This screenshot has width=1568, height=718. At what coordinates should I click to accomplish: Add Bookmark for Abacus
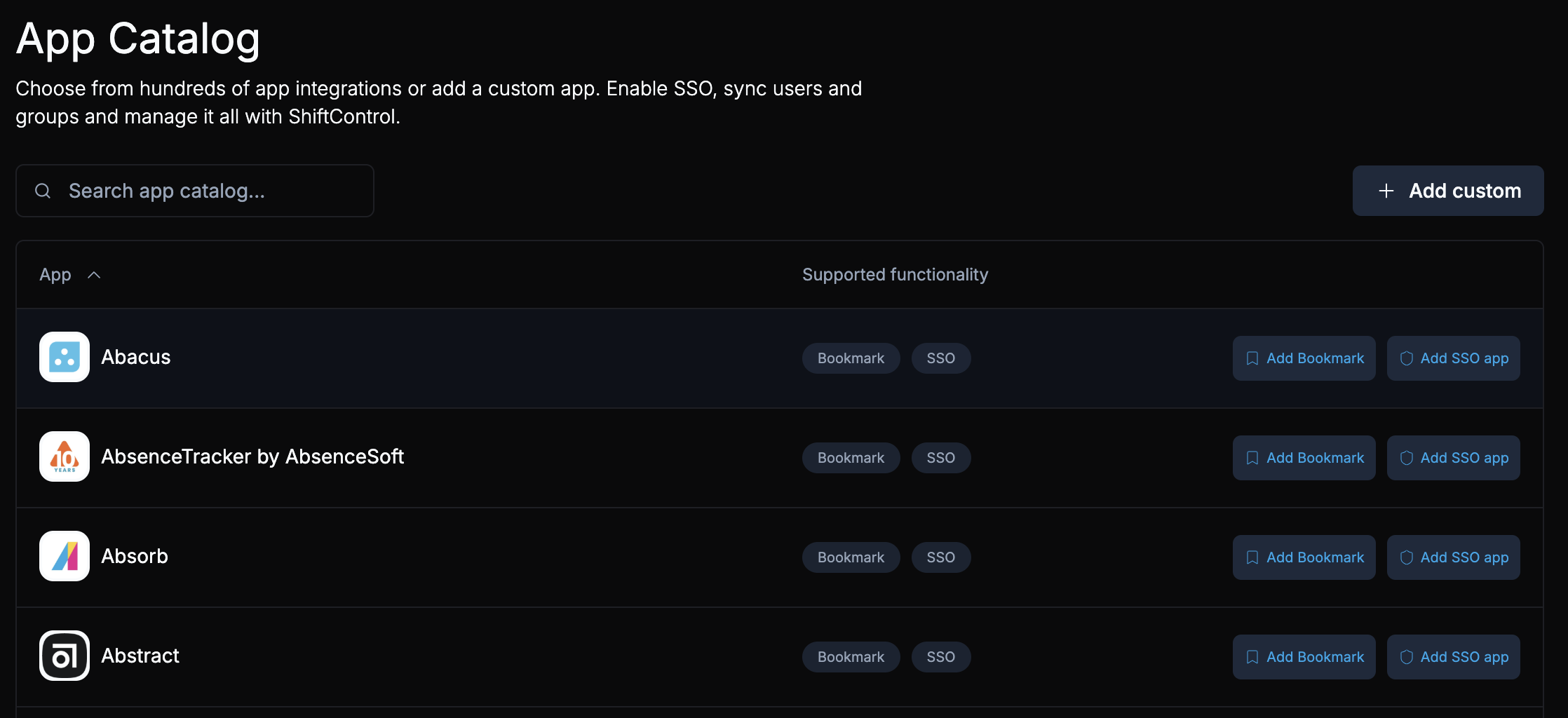(x=1304, y=358)
